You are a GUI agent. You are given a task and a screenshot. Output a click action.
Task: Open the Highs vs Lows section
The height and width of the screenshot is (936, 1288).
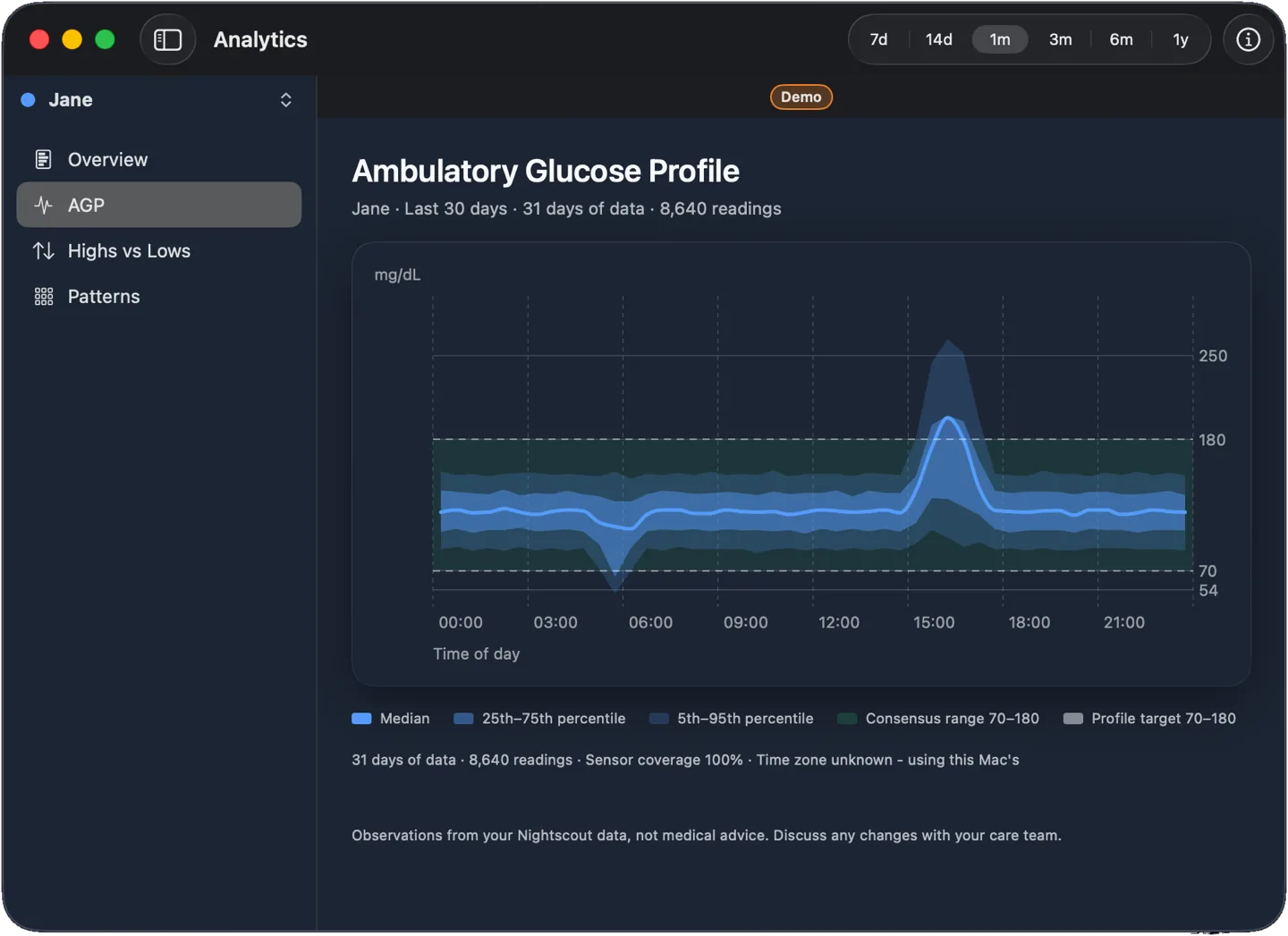[x=159, y=250]
